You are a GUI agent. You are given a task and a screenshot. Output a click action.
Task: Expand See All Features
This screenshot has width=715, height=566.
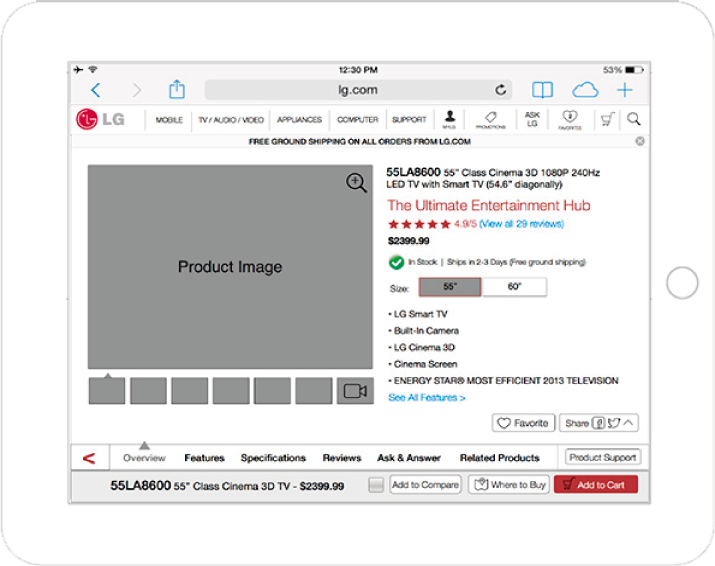click(x=427, y=398)
